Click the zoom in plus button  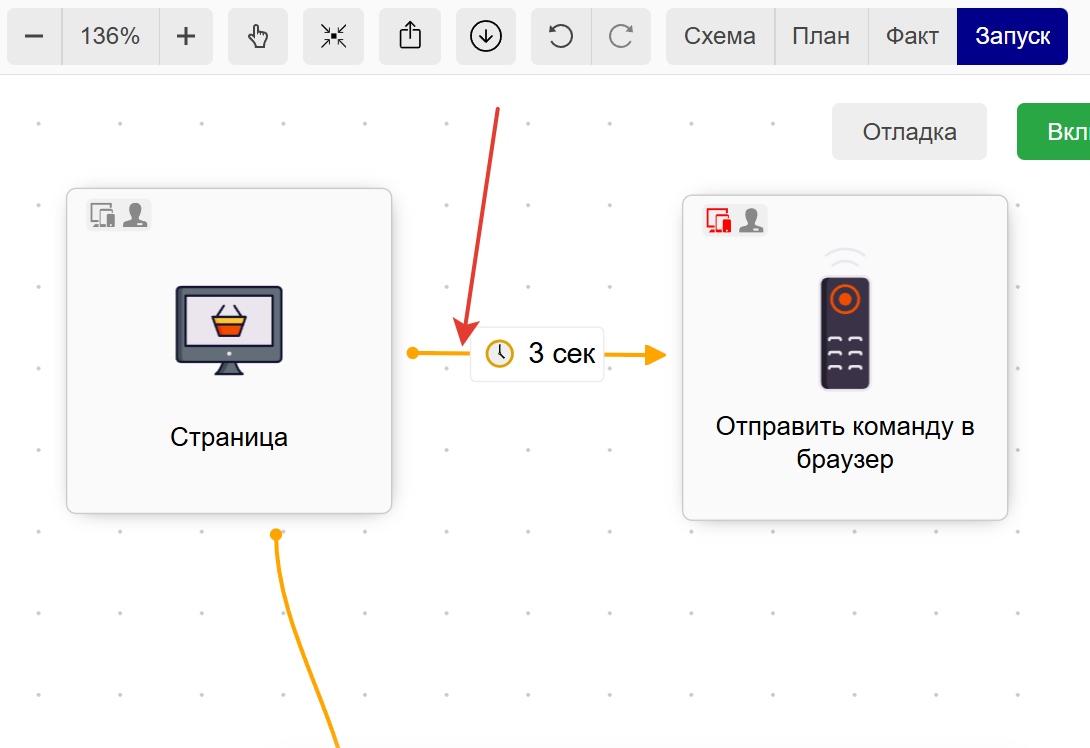[x=185, y=37]
